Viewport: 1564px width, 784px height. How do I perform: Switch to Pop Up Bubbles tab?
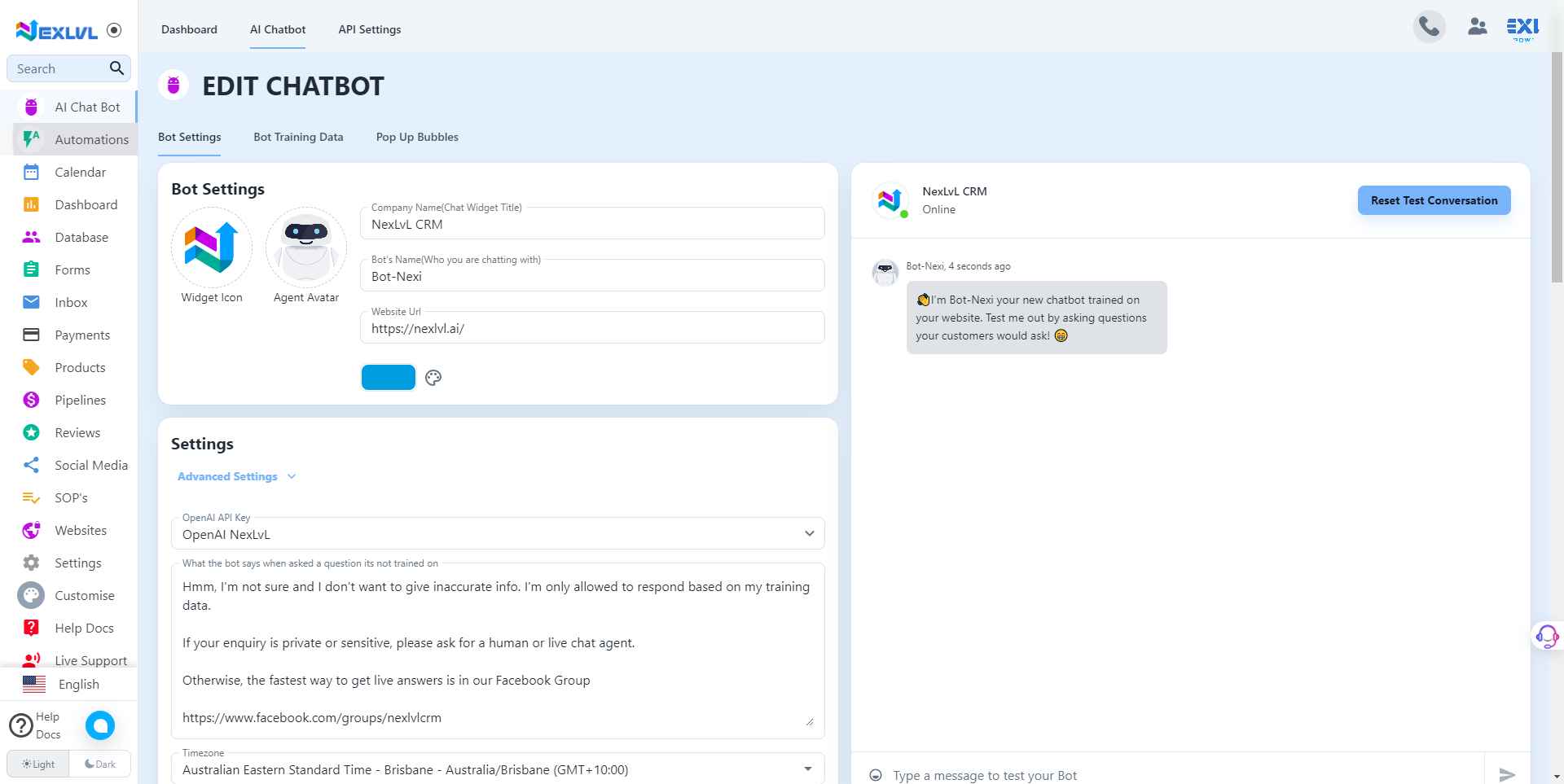point(417,137)
